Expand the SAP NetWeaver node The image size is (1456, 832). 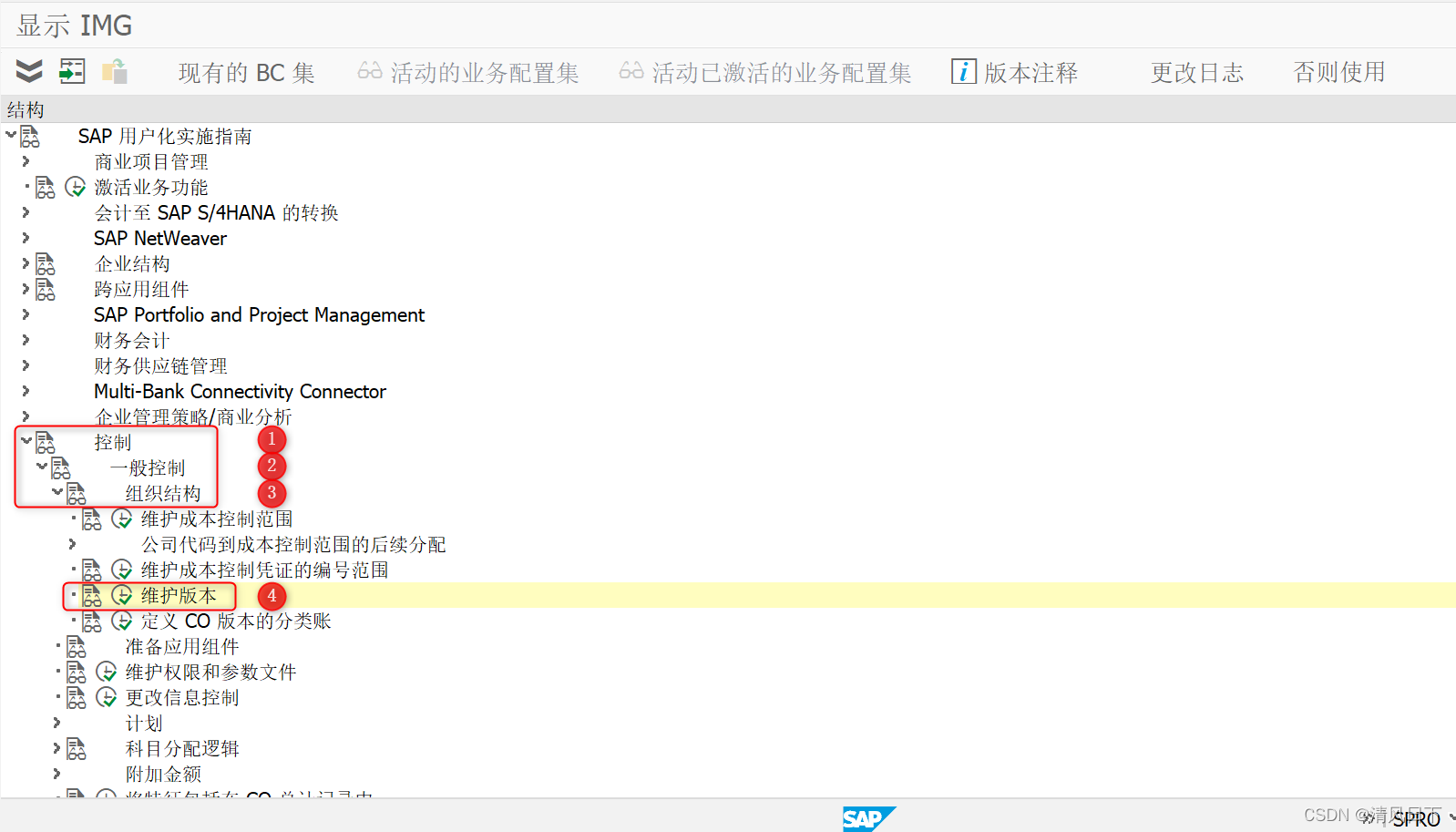[26, 238]
